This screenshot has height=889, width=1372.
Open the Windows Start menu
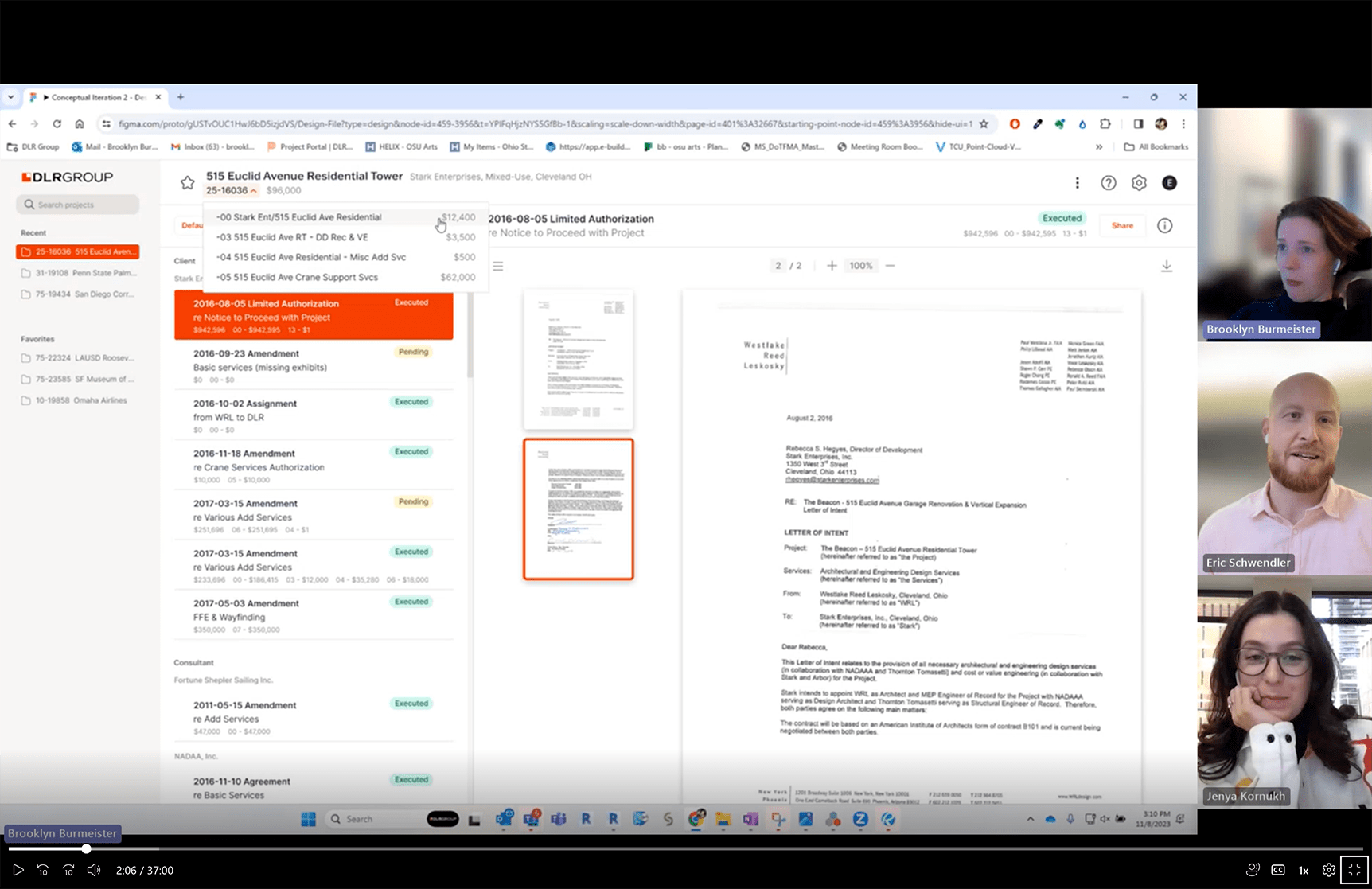(309, 819)
